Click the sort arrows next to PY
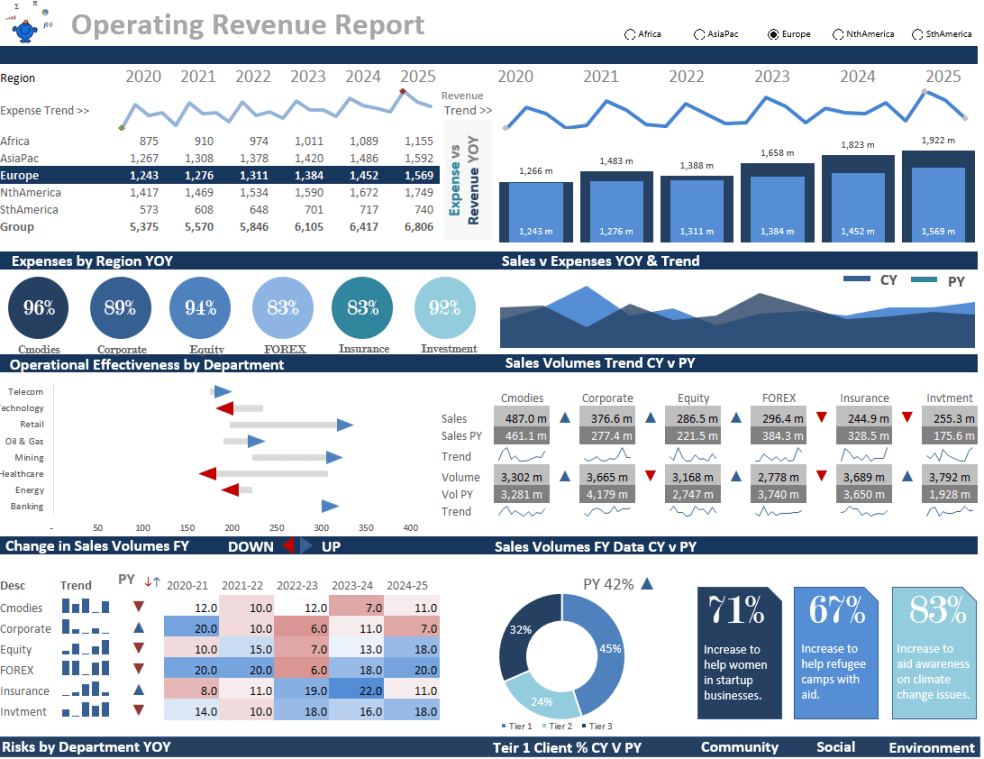Image resolution: width=984 pixels, height=759 pixels. point(152,582)
